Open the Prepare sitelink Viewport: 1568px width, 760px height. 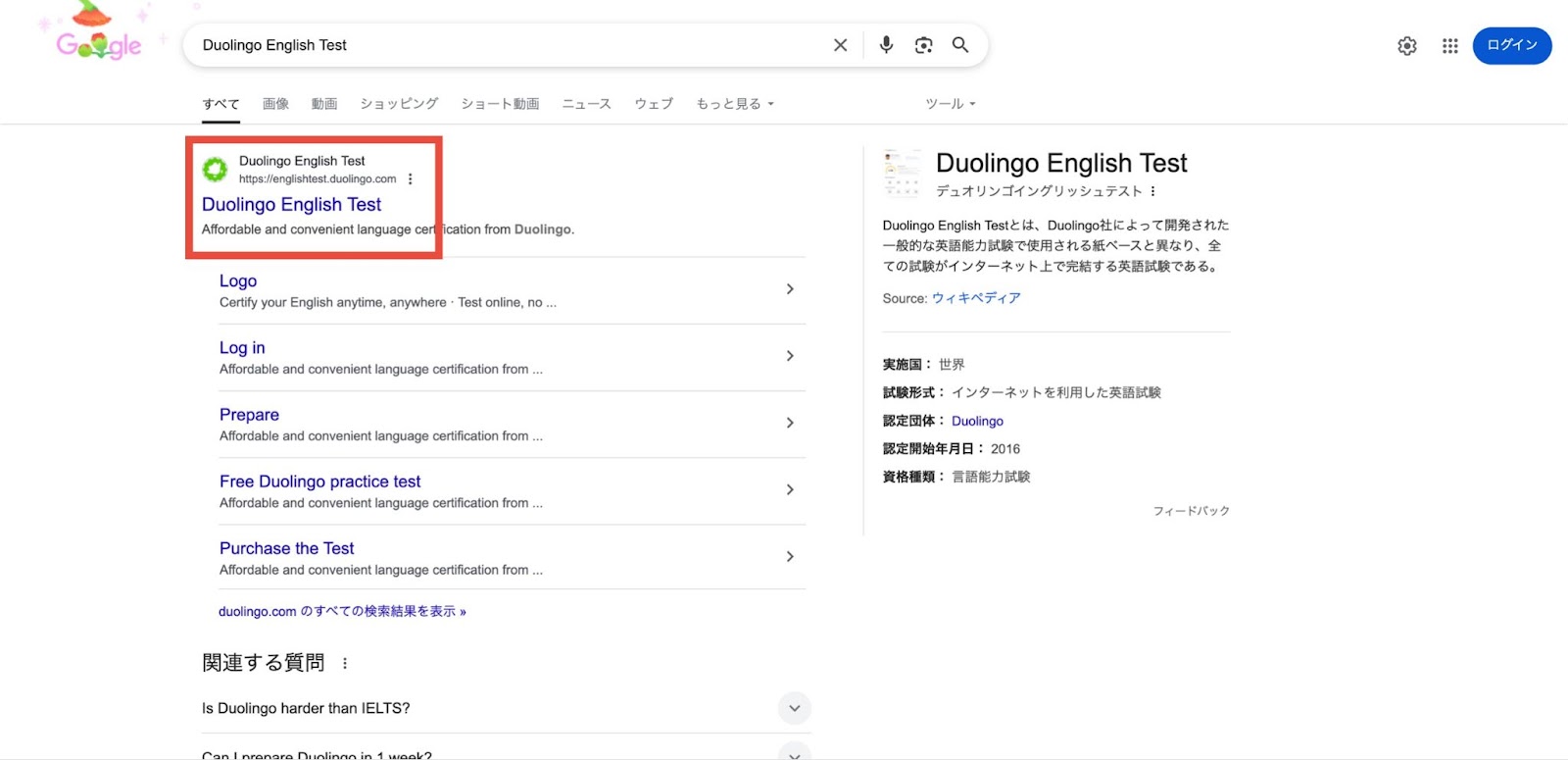249,415
